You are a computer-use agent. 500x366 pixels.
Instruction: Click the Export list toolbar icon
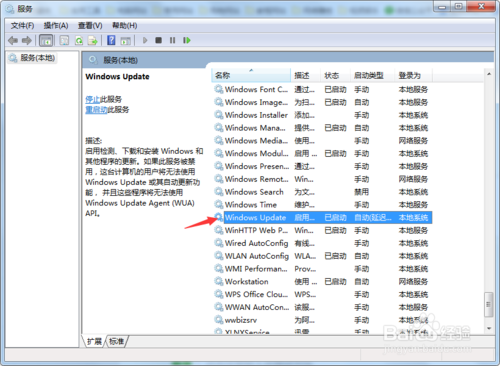[x=93, y=40]
